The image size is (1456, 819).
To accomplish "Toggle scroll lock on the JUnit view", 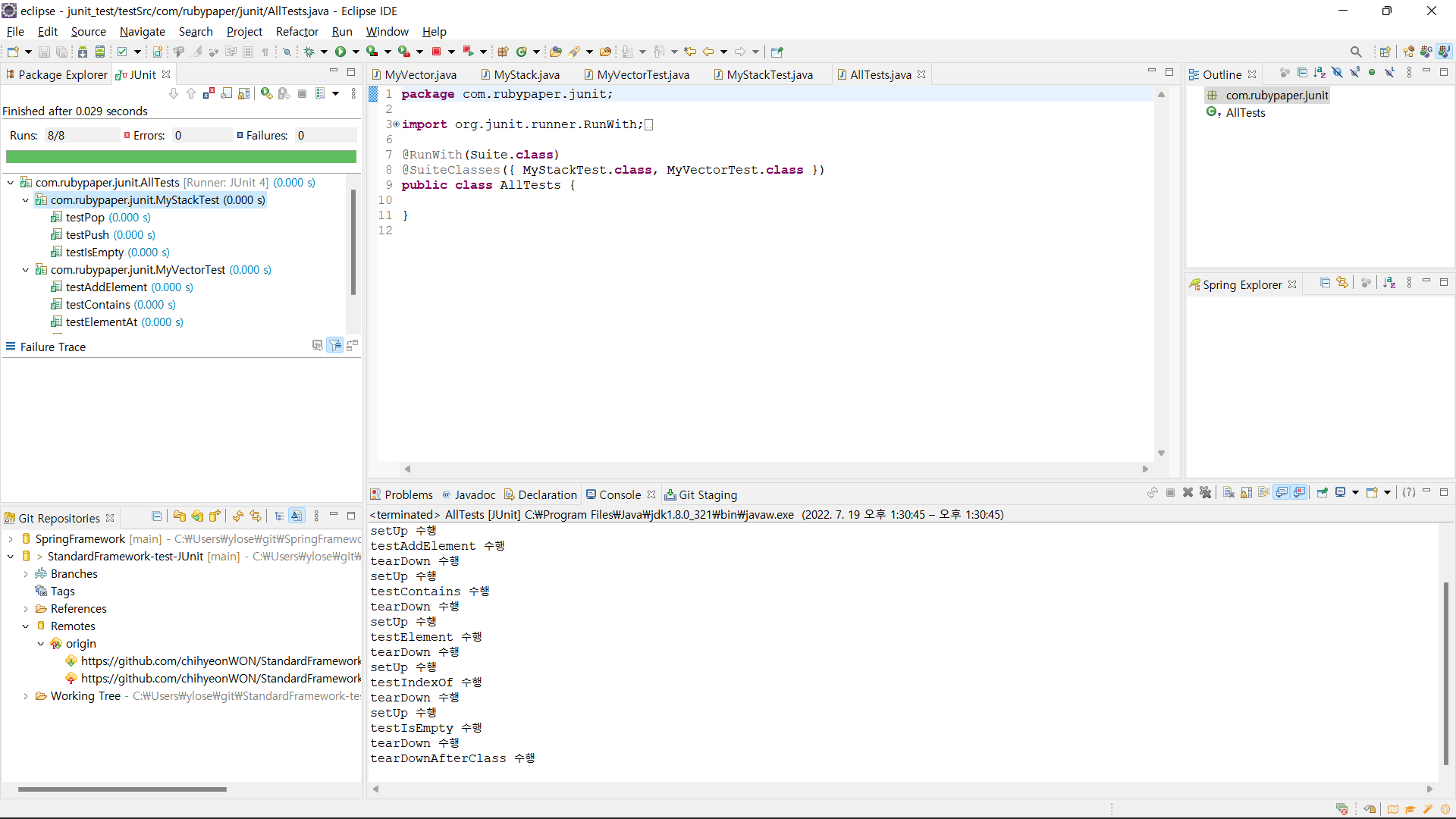I will [244, 93].
